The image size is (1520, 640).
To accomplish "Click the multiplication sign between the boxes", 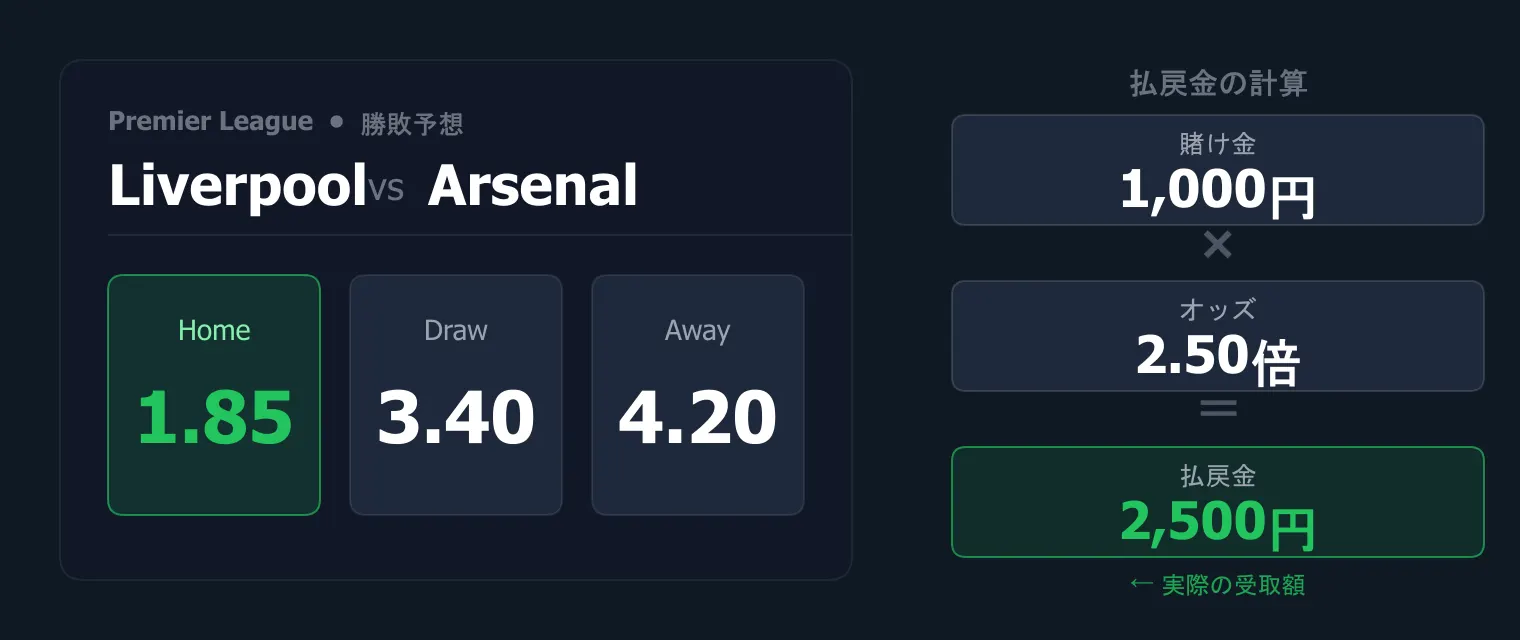I will point(1217,245).
